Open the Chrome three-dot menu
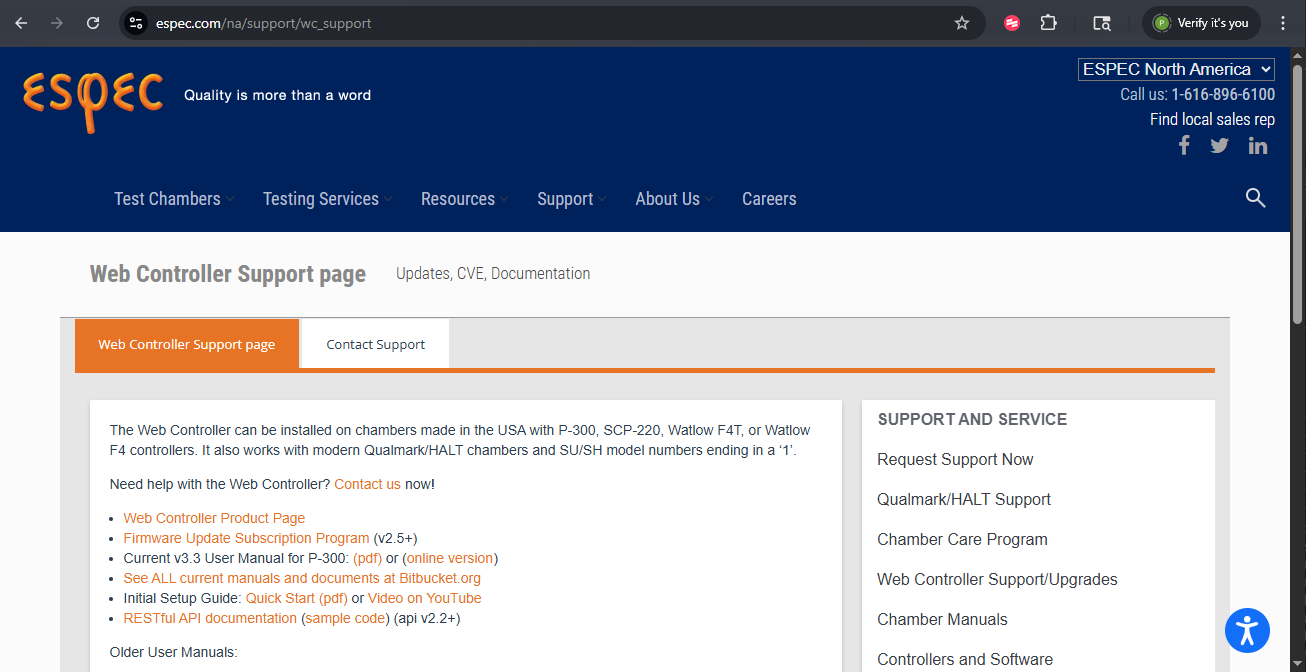 (1283, 23)
